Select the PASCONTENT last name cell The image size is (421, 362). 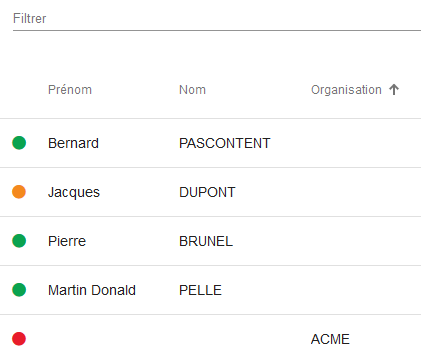(x=224, y=143)
